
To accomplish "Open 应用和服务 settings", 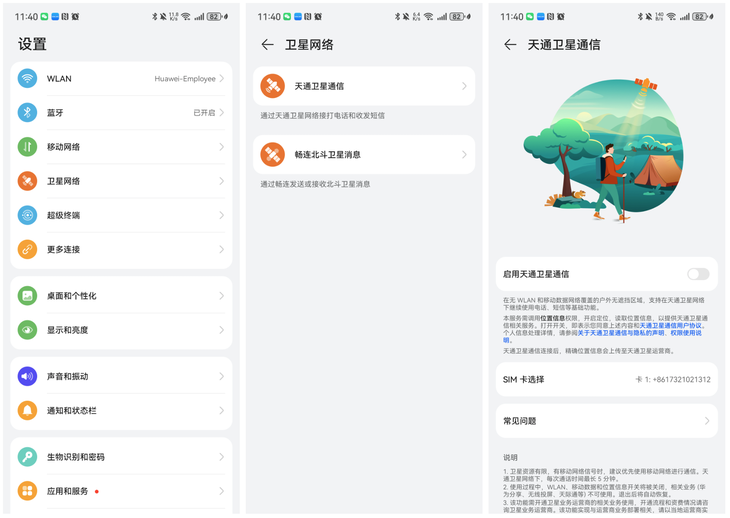I will [x=121, y=491].
